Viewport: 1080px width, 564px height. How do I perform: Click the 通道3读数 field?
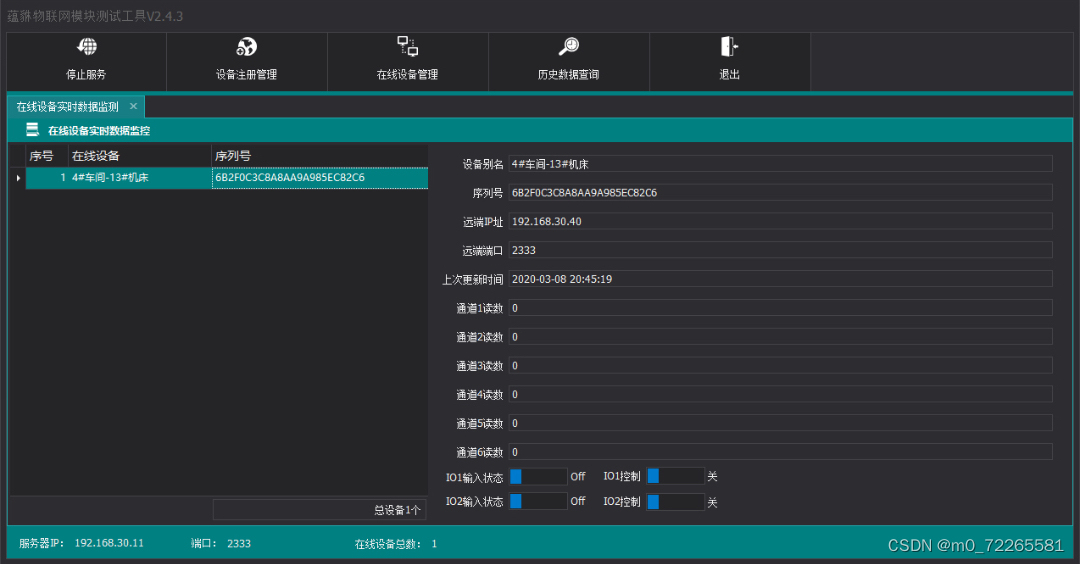point(780,366)
